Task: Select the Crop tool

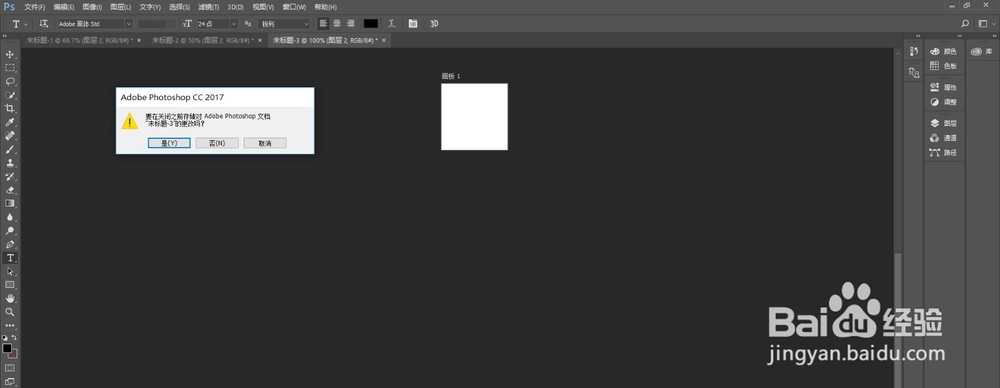Action: [x=10, y=108]
